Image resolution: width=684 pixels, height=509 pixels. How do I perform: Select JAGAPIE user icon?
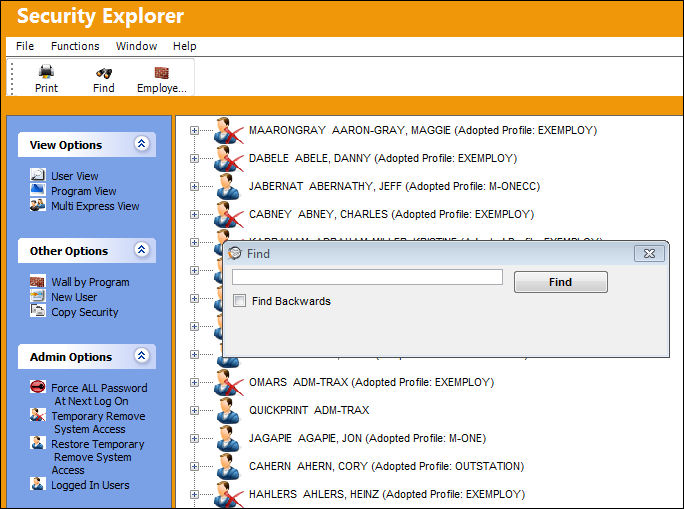[228, 438]
